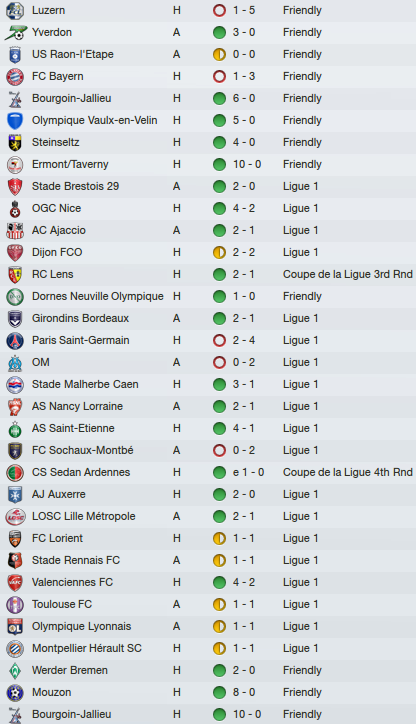This screenshot has height=724, width=416.
Task: Open the OGC Nice team link
Action: 56,208
